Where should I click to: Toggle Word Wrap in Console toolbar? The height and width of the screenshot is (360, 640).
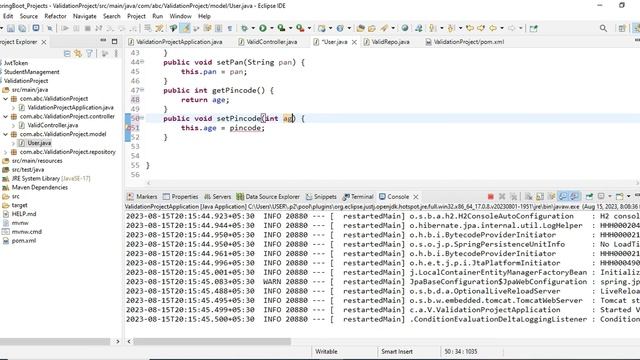click(551, 197)
